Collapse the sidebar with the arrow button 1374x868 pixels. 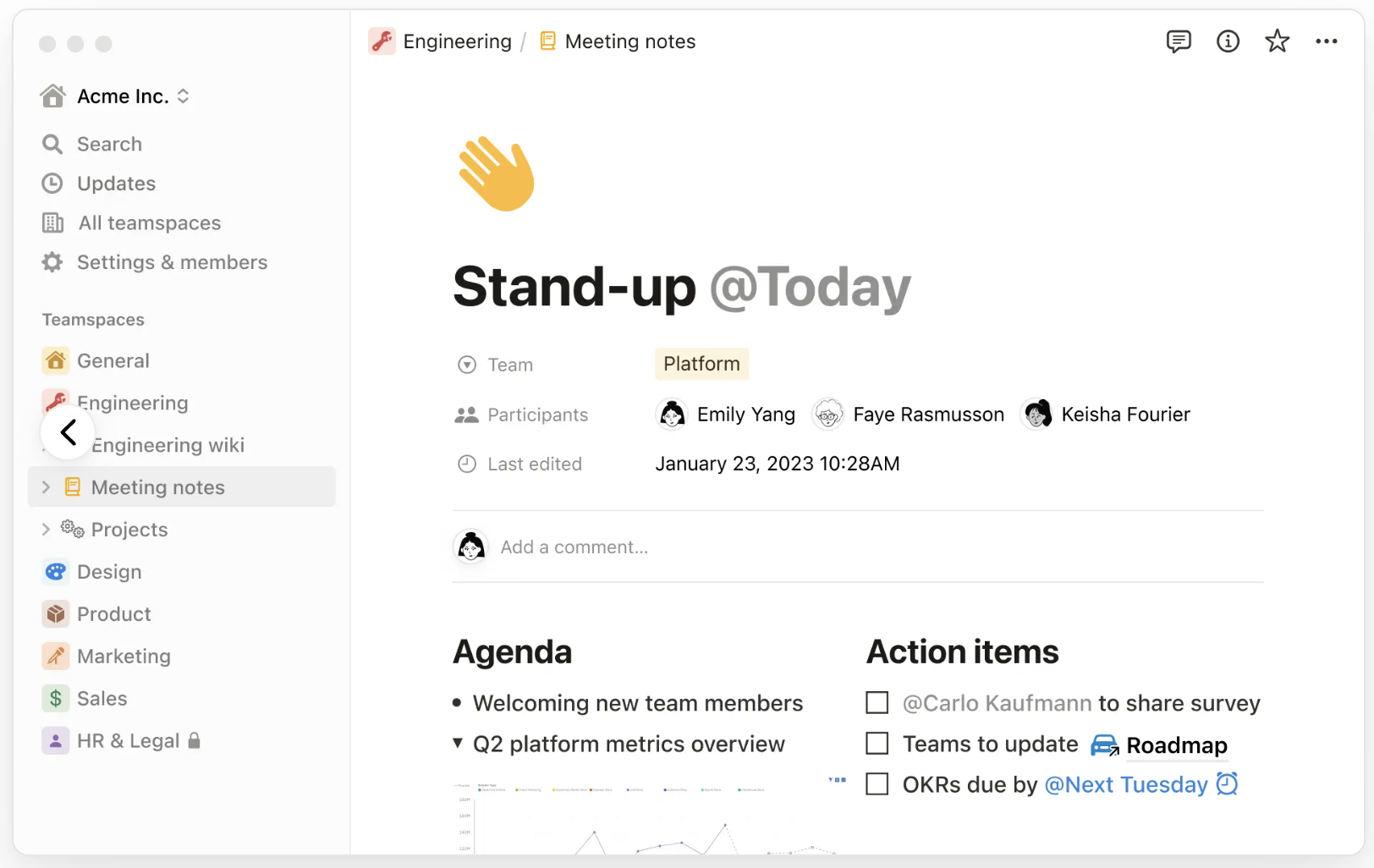coord(68,431)
